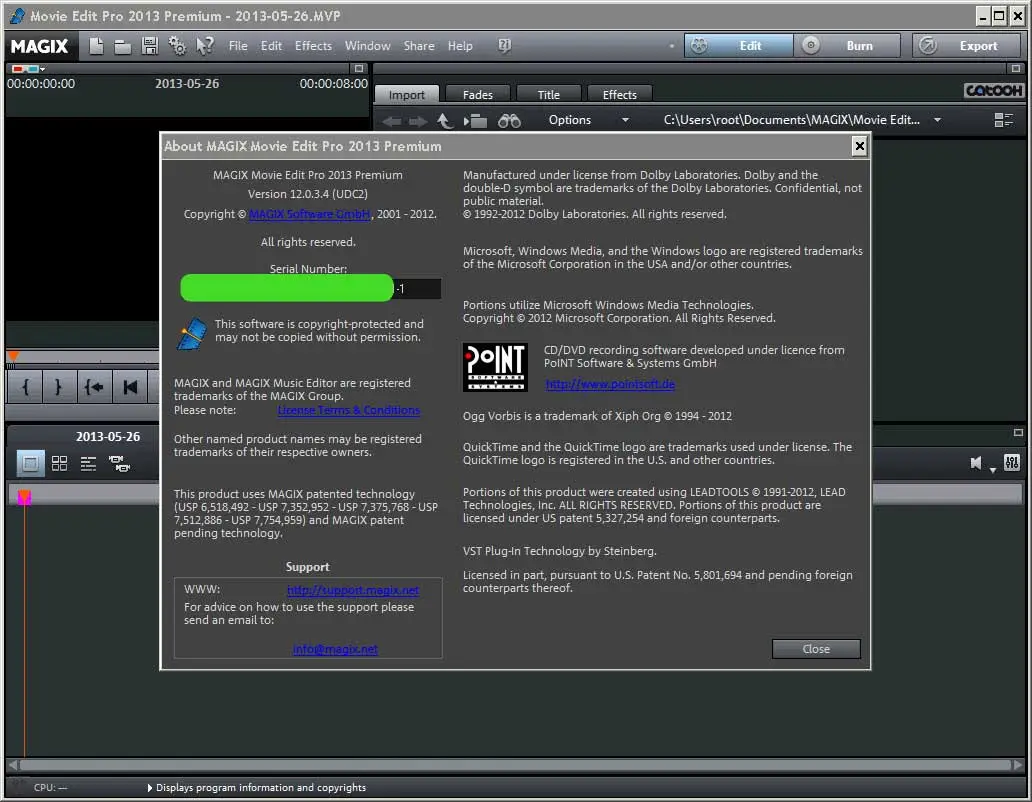Open License Terms & Conditions link

click(348, 411)
